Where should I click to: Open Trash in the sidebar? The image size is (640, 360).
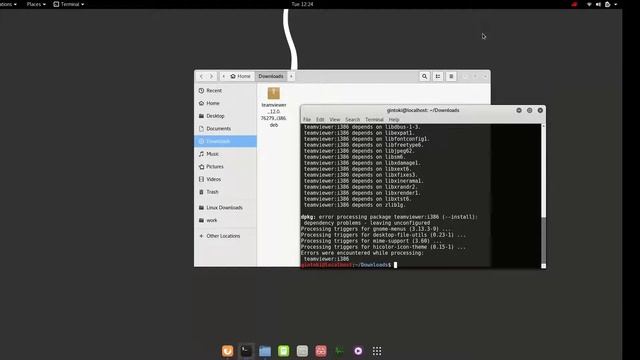(225, 192)
